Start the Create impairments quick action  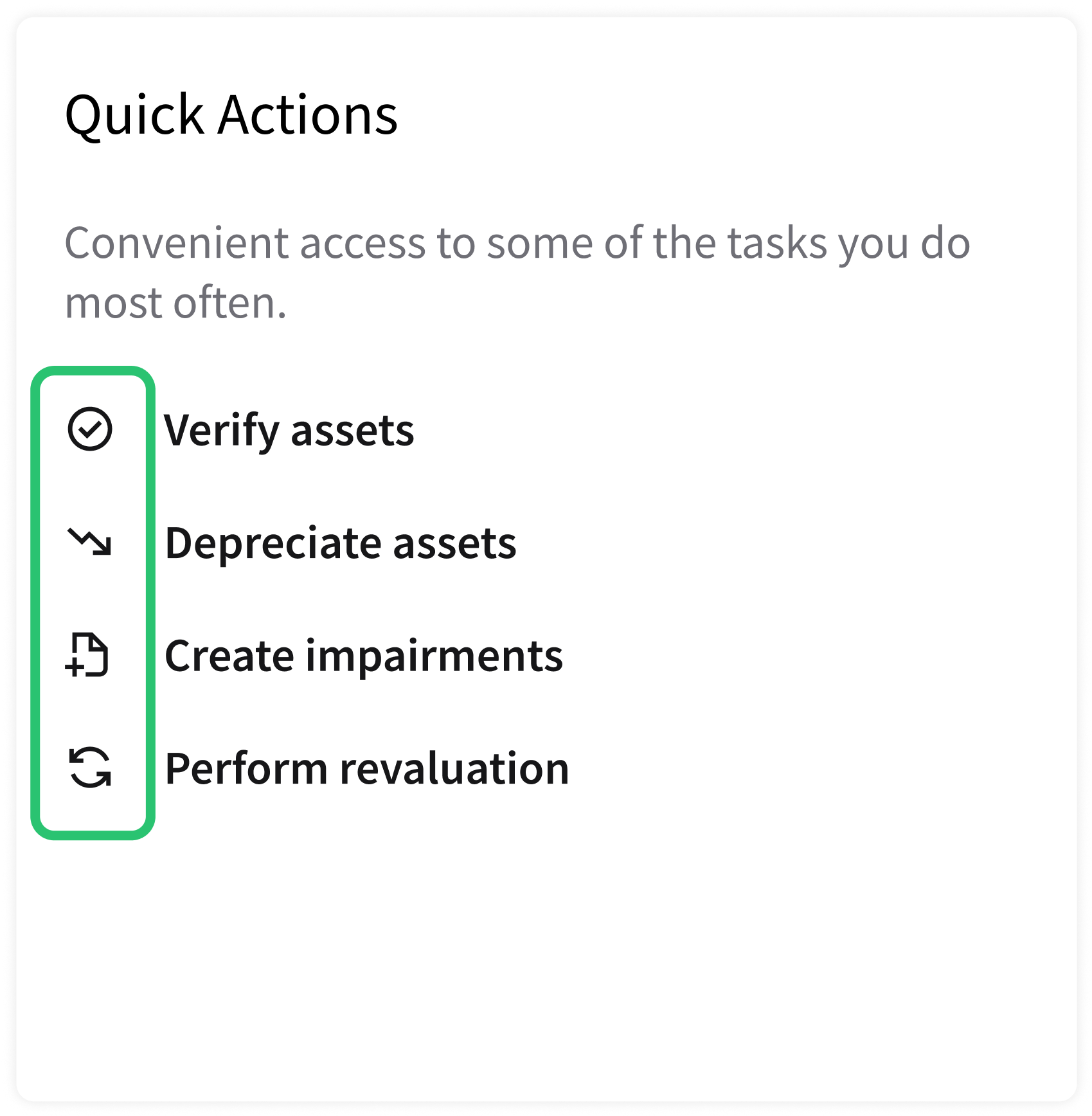(363, 656)
